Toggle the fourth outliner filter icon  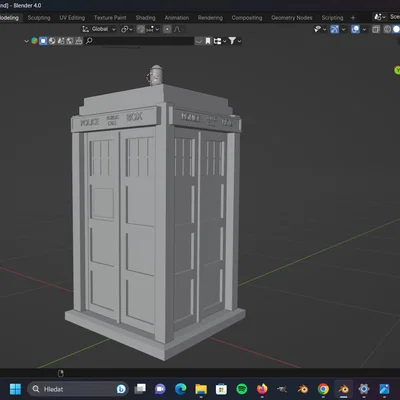click(x=61, y=41)
